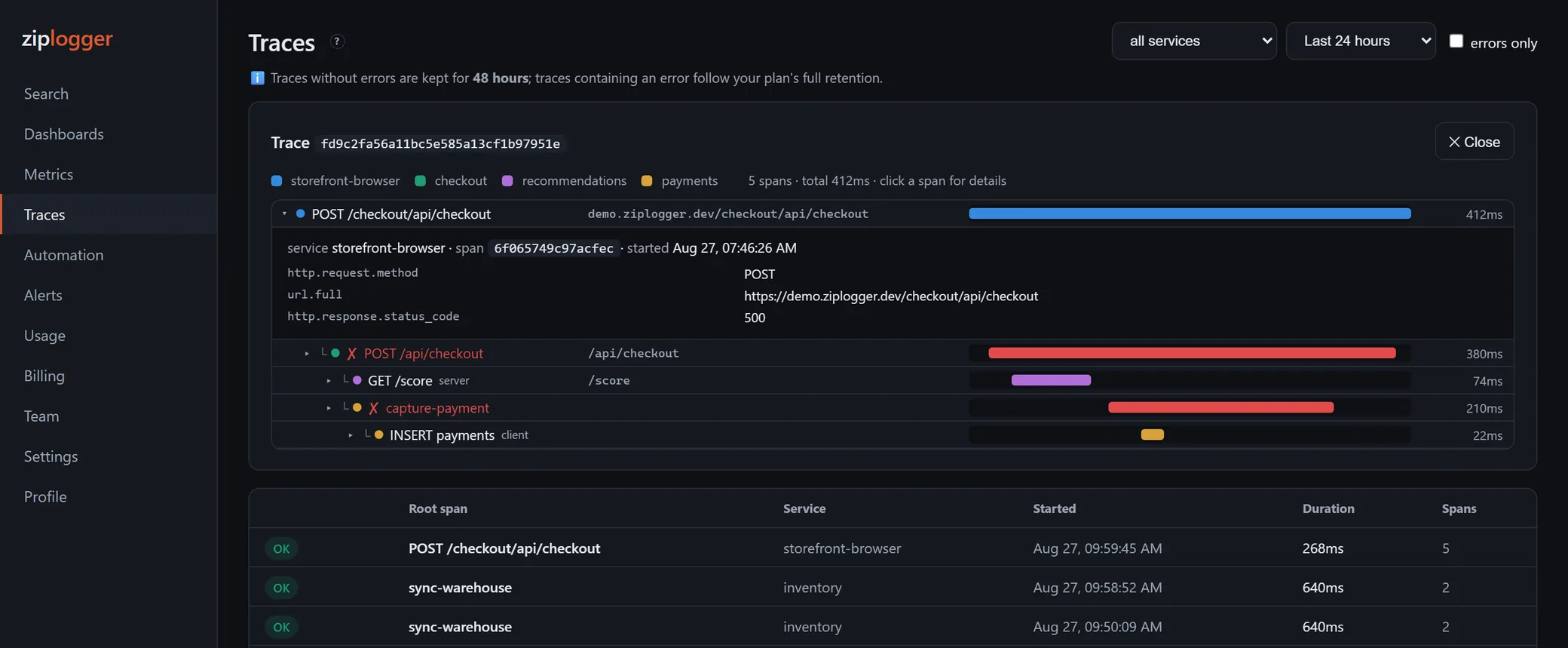Click the purple 74ms GET /score bar
The width and height of the screenshot is (1568, 648).
pyautogui.click(x=1051, y=380)
